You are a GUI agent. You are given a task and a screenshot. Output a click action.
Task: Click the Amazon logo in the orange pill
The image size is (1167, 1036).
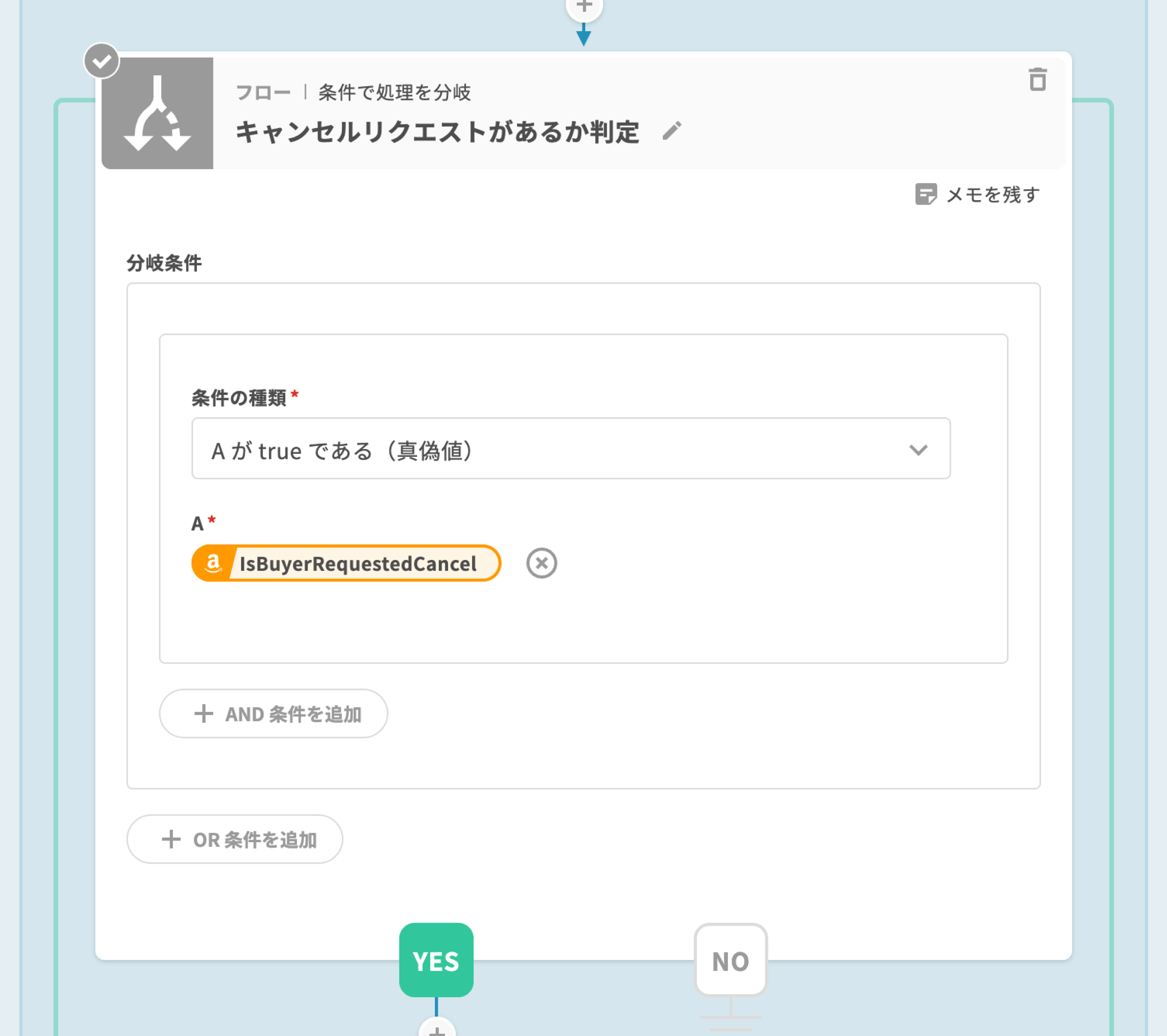point(213,563)
